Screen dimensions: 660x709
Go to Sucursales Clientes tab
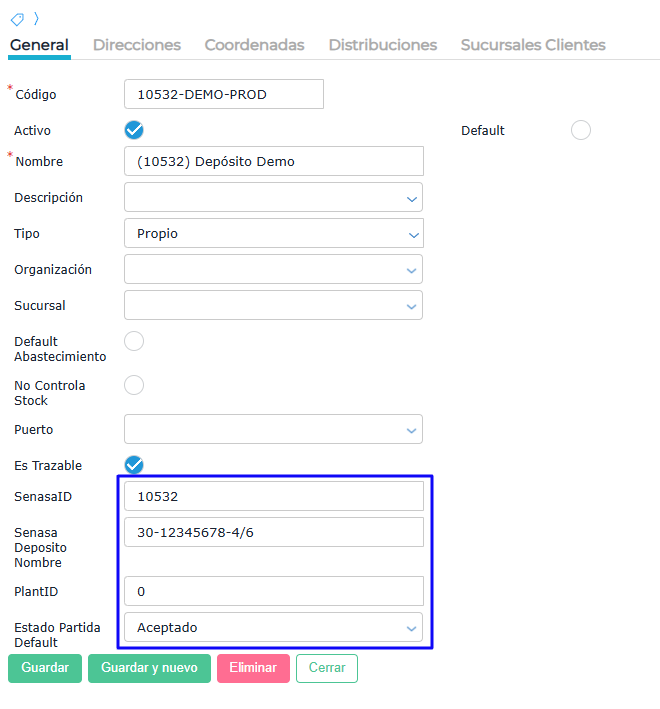coord(533,45)
